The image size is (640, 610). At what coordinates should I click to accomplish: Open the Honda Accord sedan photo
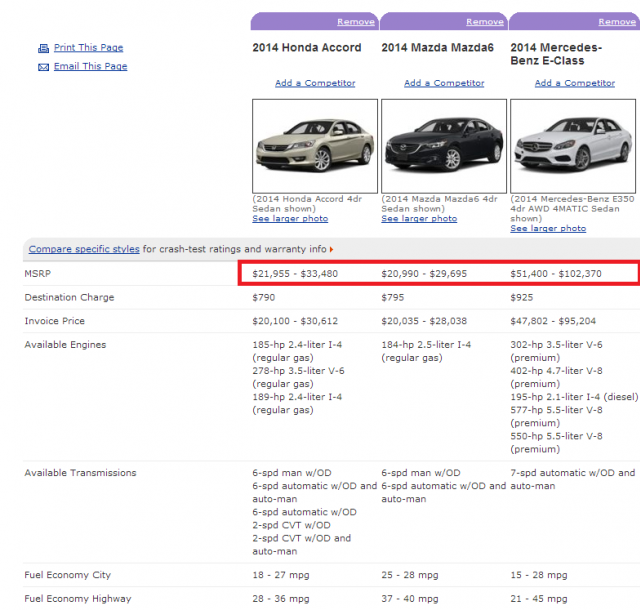[315, 146]
